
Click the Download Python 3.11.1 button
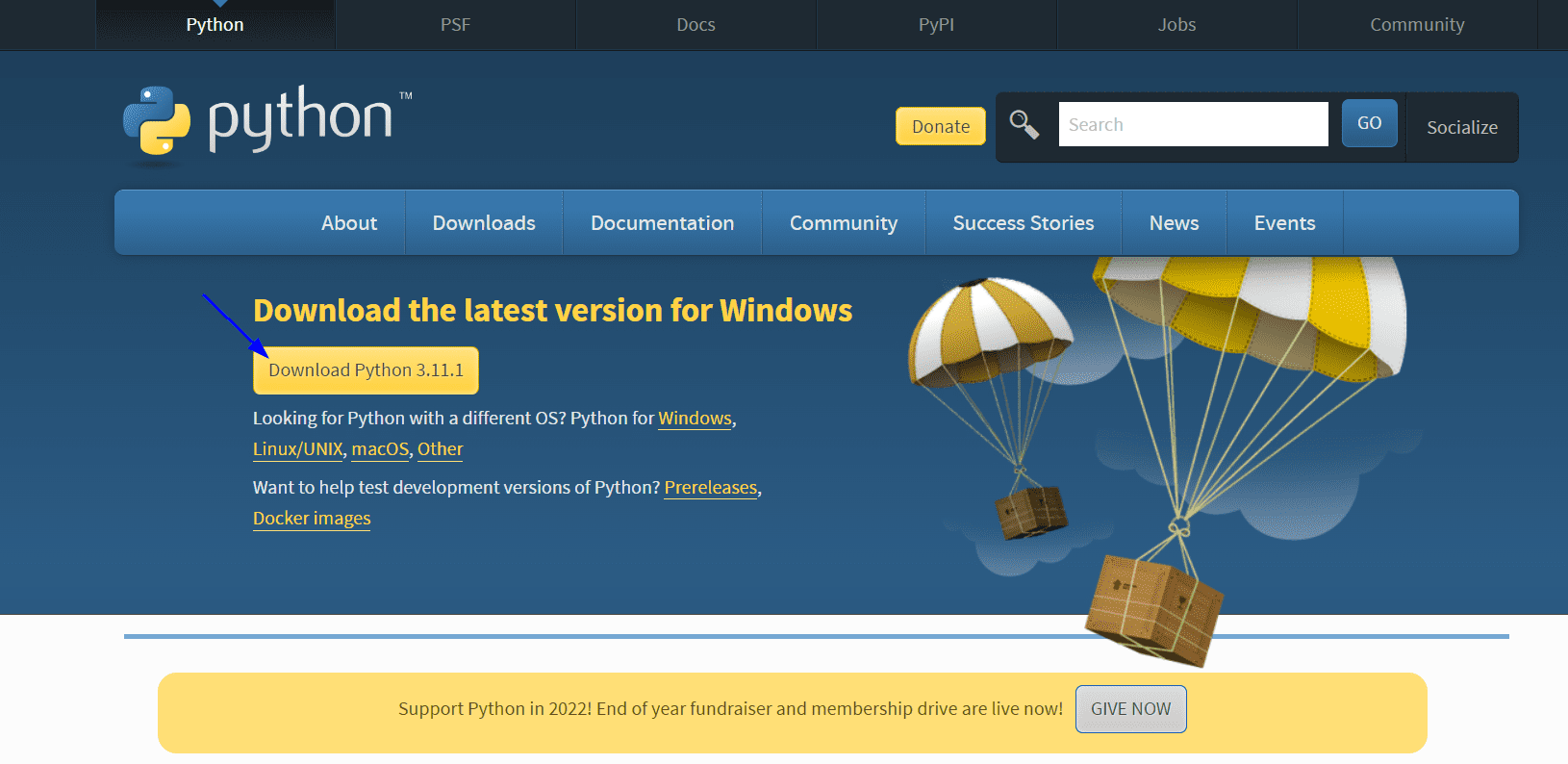coord(366,370)
